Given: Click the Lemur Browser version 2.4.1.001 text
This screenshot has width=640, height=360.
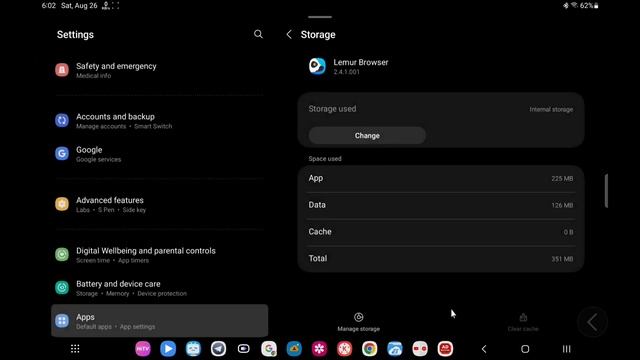Looking at the screenshot, I should click(347, 72).
